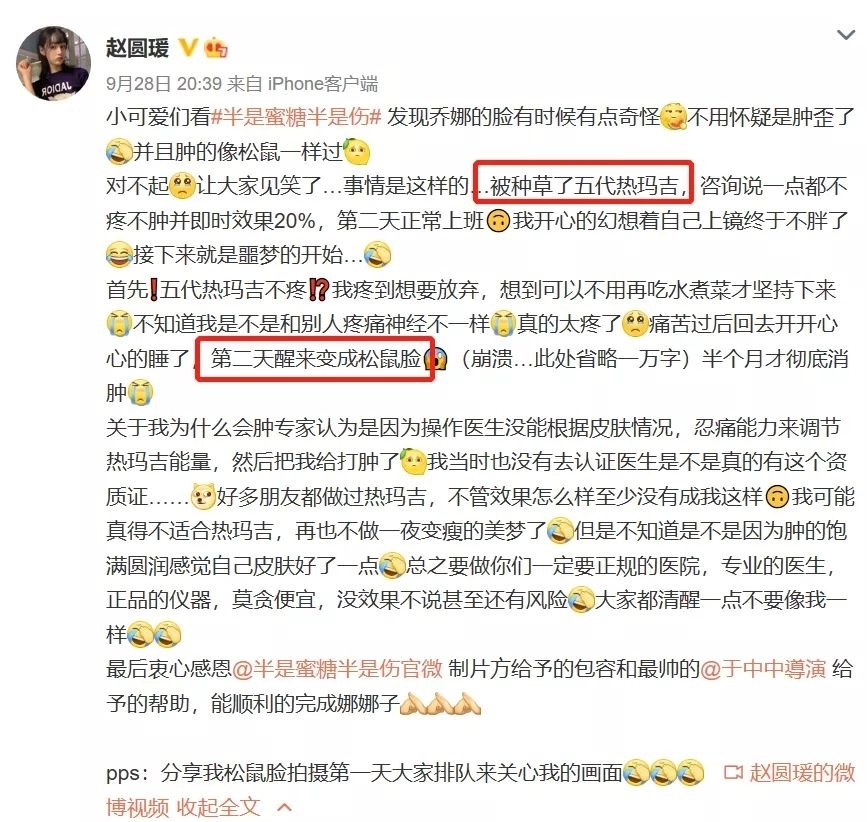867x822 pixels.
Task: Click the red exclamation mark emoji
Action: coord(154,290)
